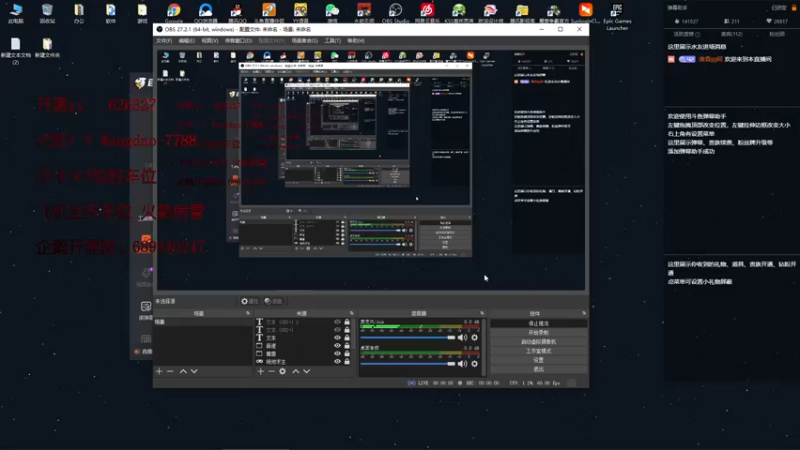
Task: Toggle lock on 文本 (GDI+) 2 source
Action: (347, 322)
